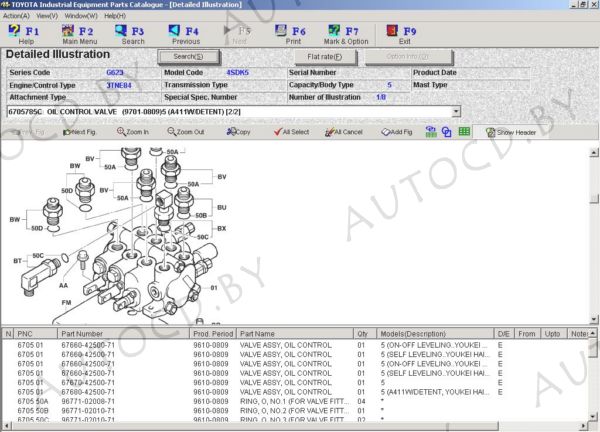Open F3 Search
This screenshot has height=432, width=600.
pyautogui.click(x=130, y=34)
